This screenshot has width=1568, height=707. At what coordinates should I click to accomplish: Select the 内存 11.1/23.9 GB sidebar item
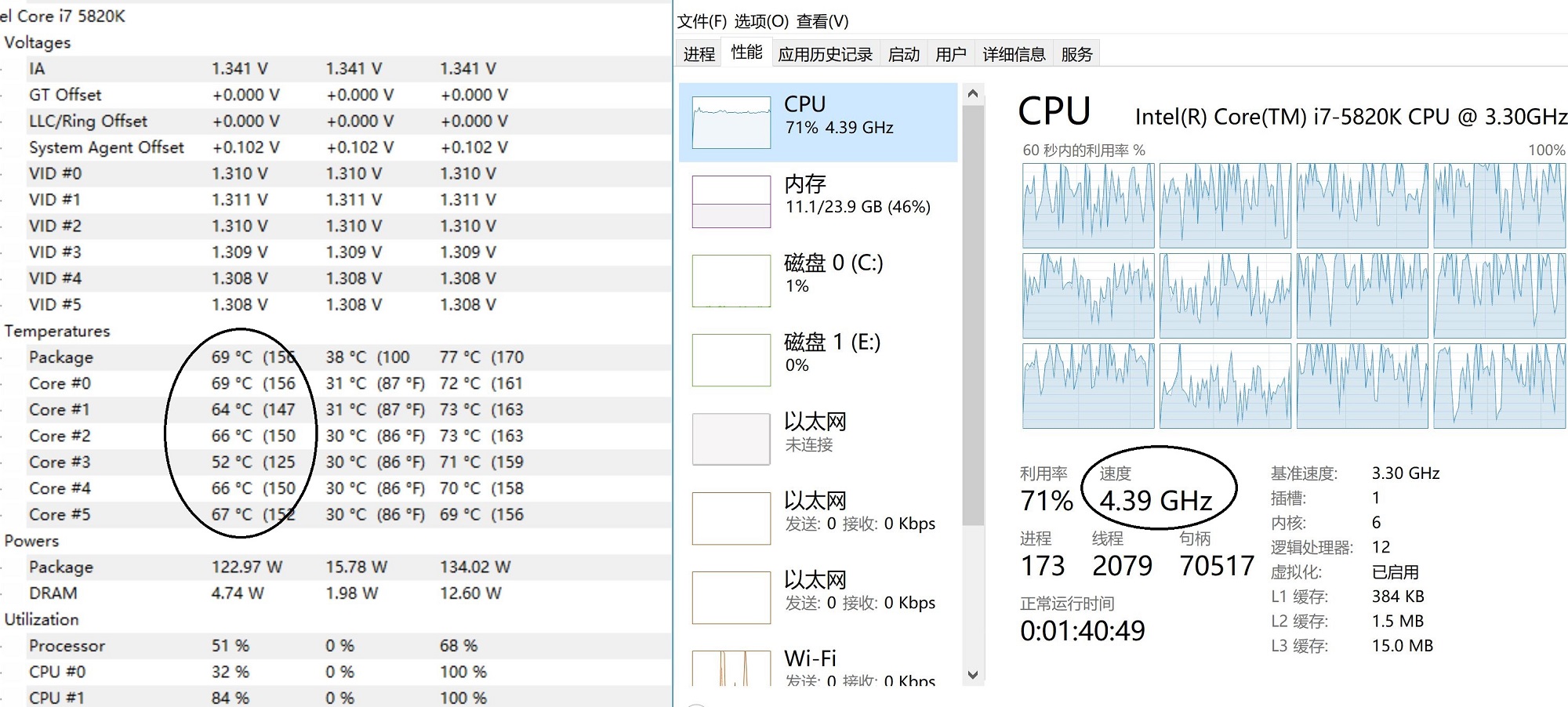coord(818,201)
